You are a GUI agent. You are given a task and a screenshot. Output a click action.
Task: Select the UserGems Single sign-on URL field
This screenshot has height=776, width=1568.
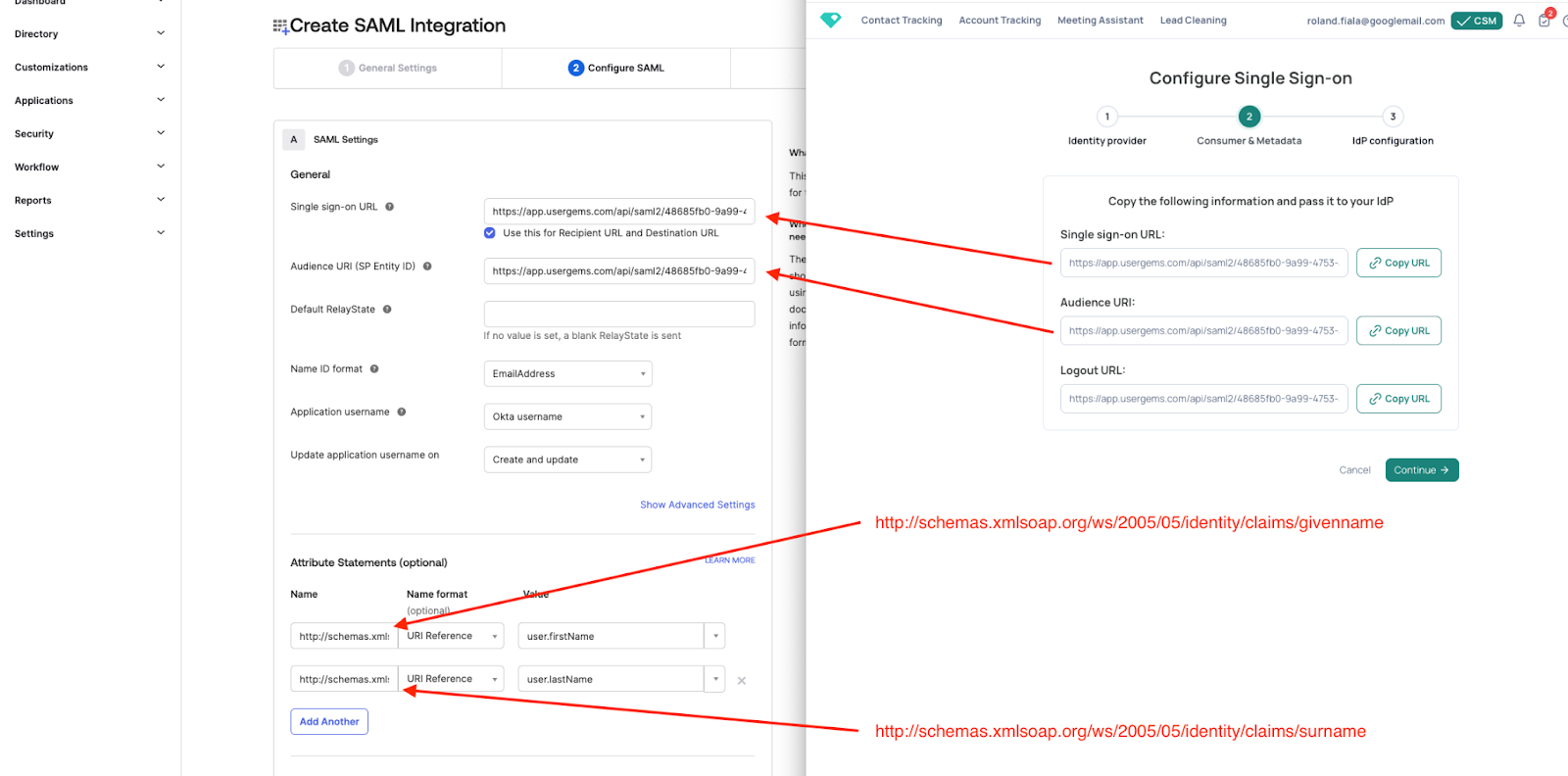[x=1204, y=263]
